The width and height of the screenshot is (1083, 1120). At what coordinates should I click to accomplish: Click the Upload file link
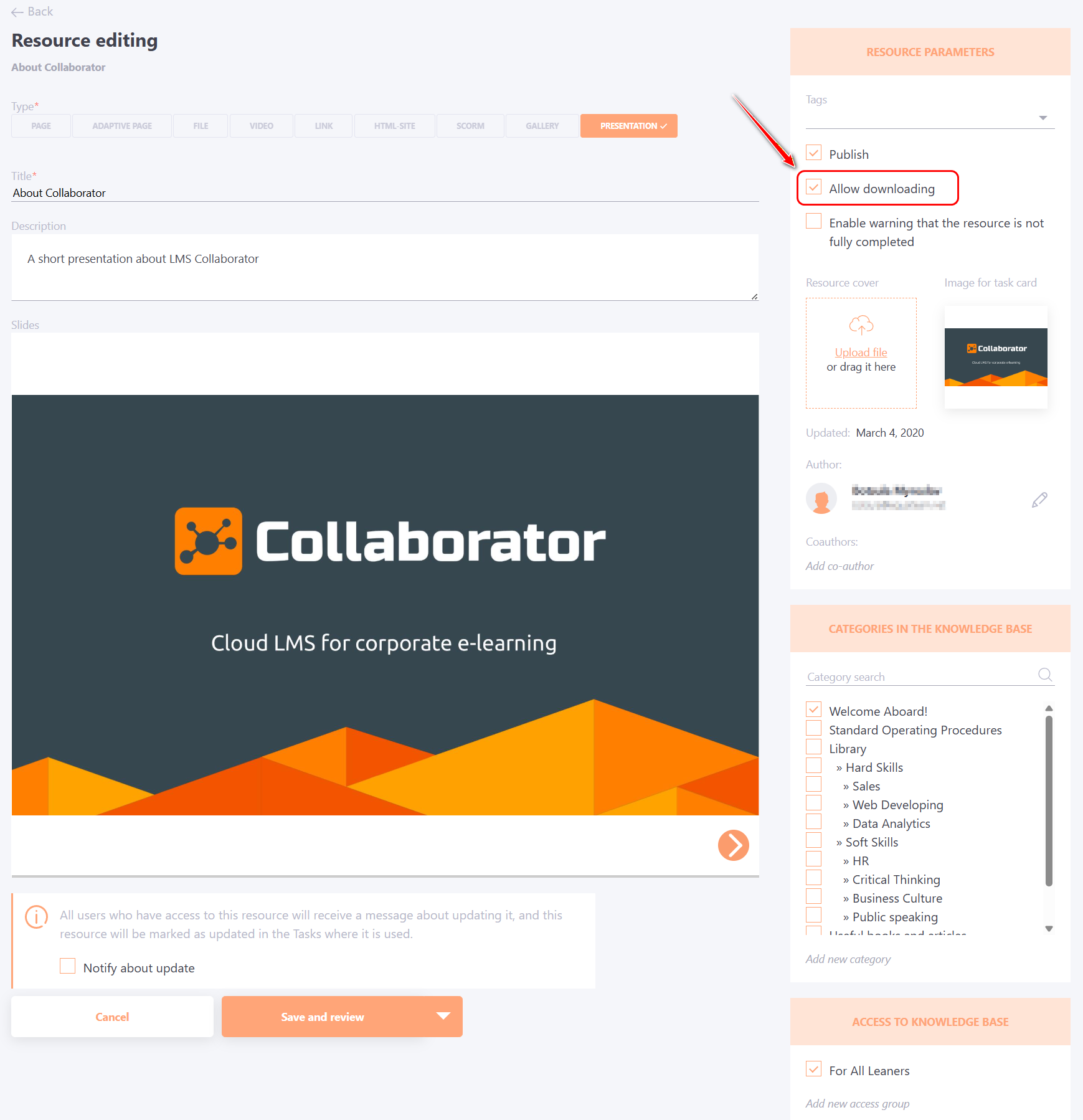coord(861,353)
